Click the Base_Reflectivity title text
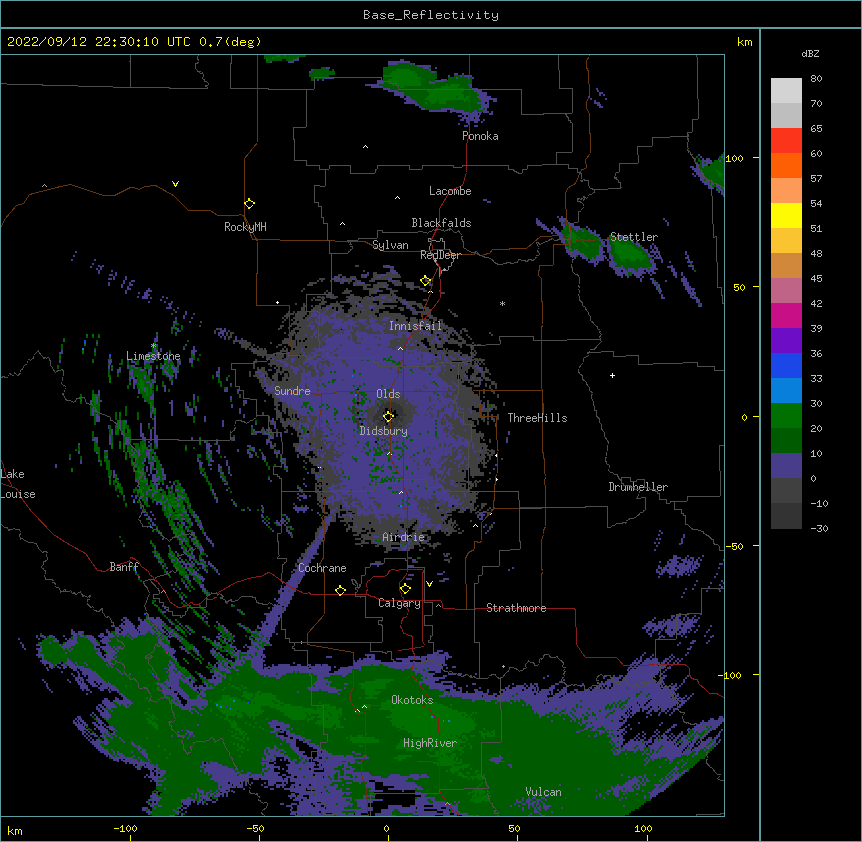Viewport: 862px width, 842px height. pos(431,15)
